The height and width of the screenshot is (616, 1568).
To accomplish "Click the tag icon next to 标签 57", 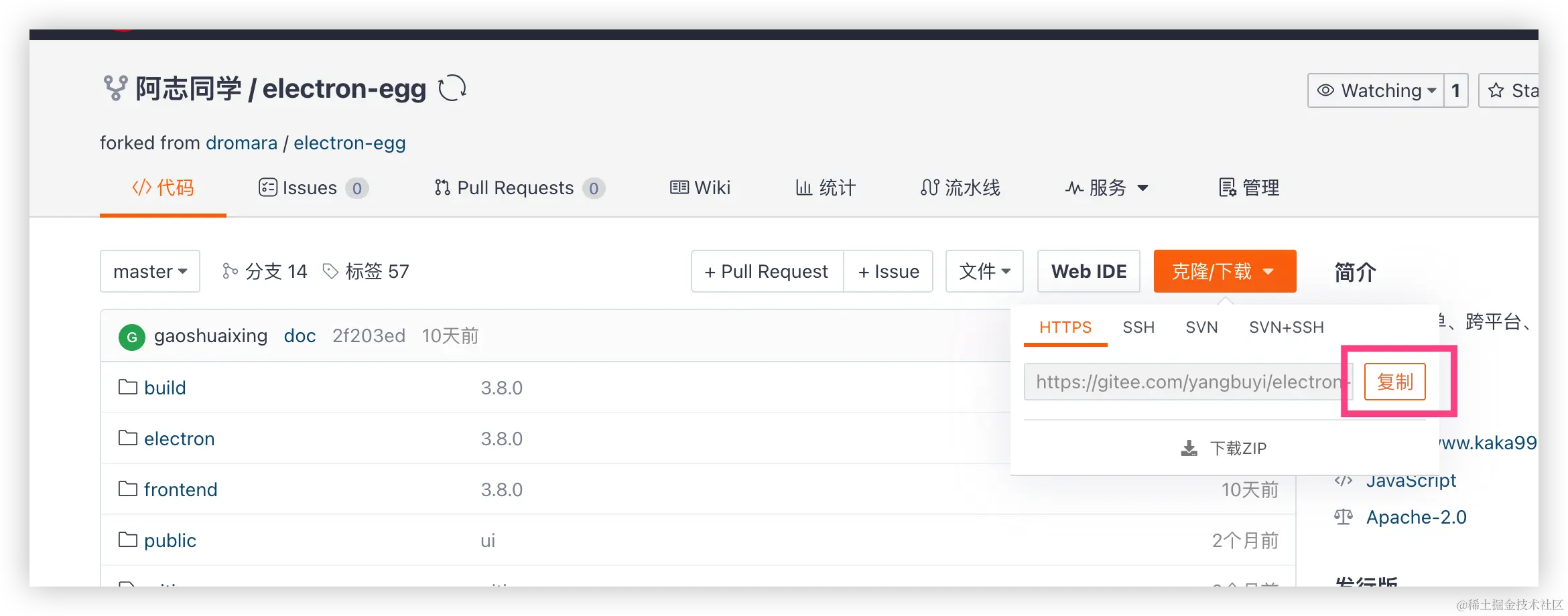I will (330, 271).
